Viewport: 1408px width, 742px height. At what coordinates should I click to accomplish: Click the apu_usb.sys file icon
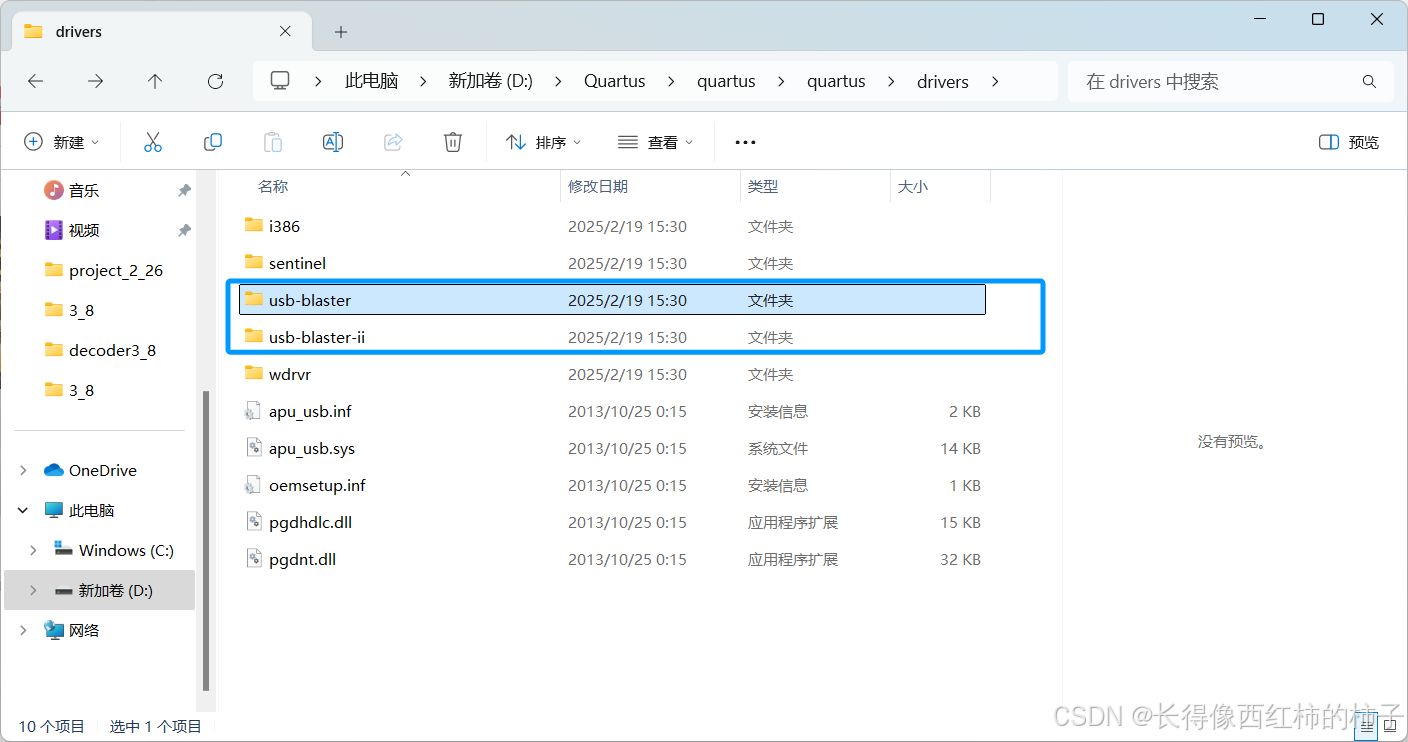coord(253,448)
